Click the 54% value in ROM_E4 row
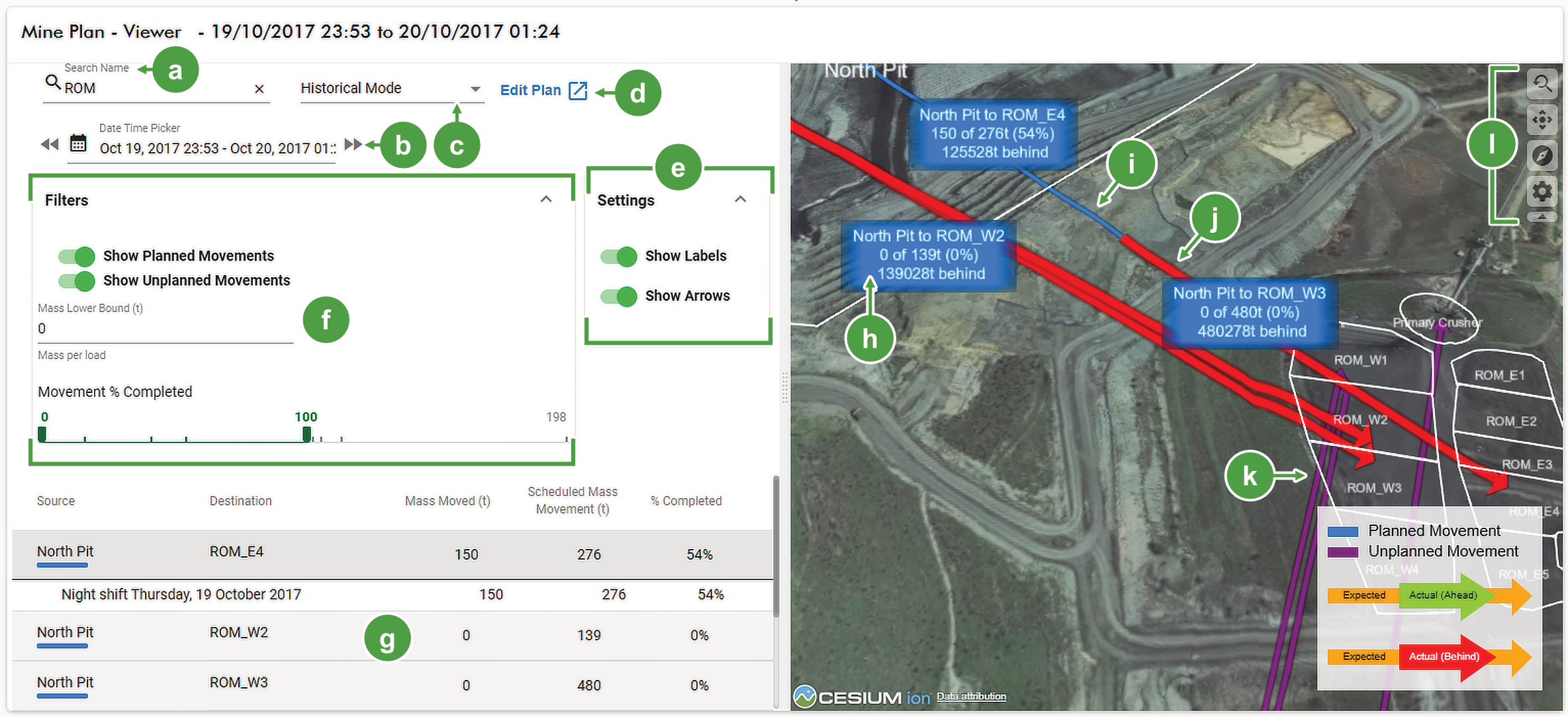Screen dimensions: 1568x717 click(x=699, y=554)
